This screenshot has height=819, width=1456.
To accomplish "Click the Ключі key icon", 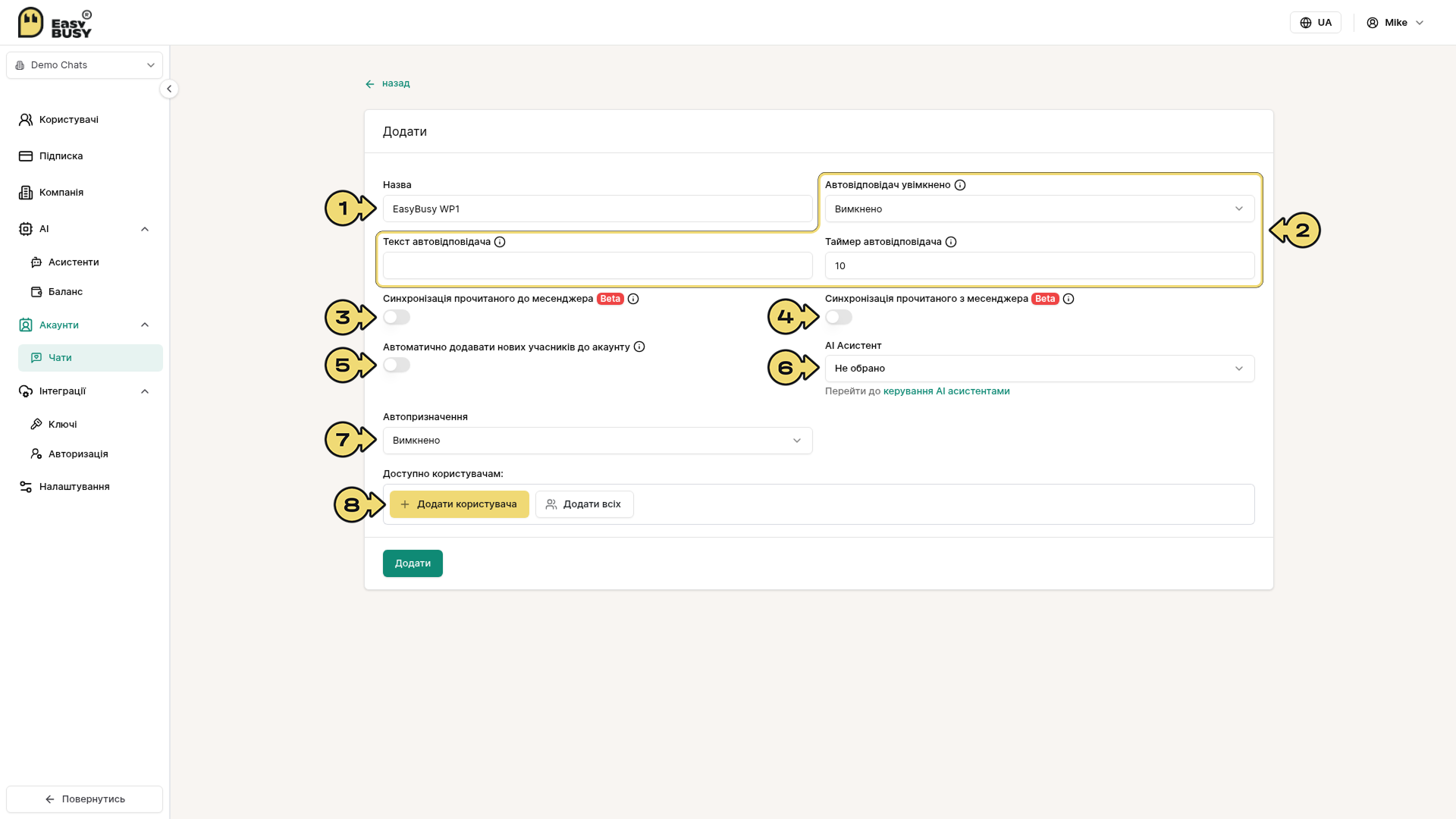I will 36,425.
